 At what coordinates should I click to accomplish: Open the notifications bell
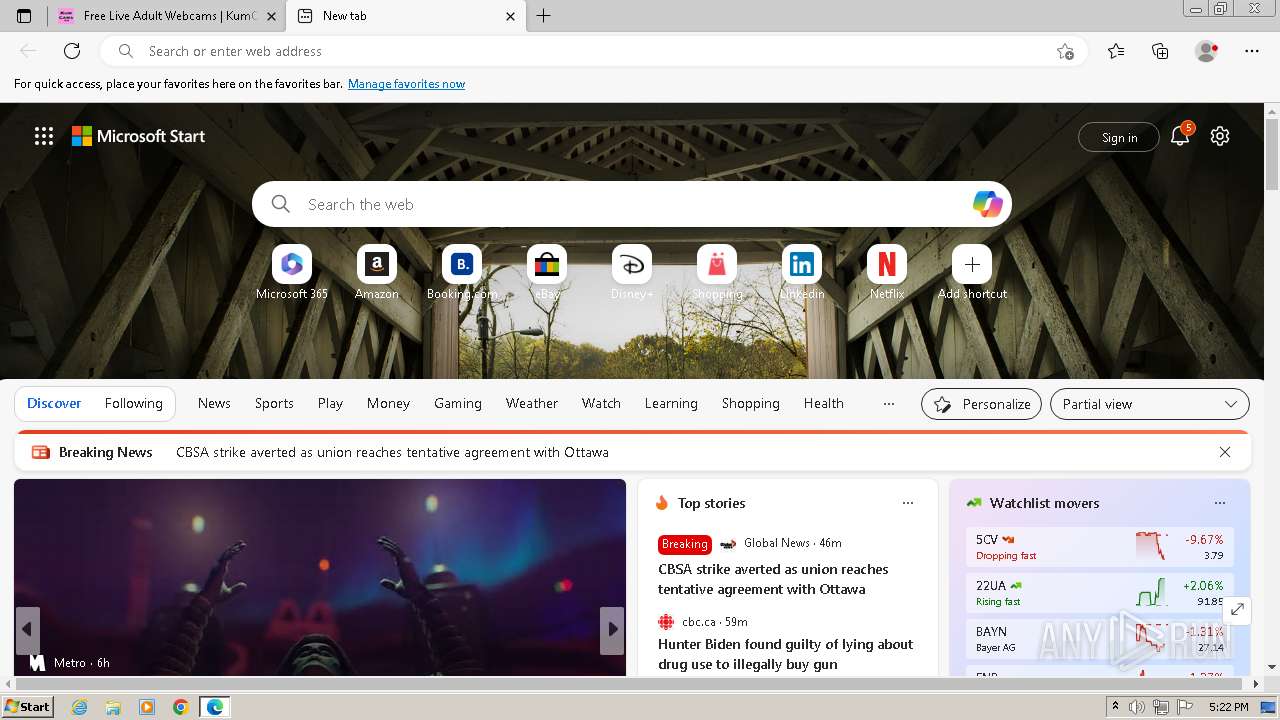tap(1180, 137)
